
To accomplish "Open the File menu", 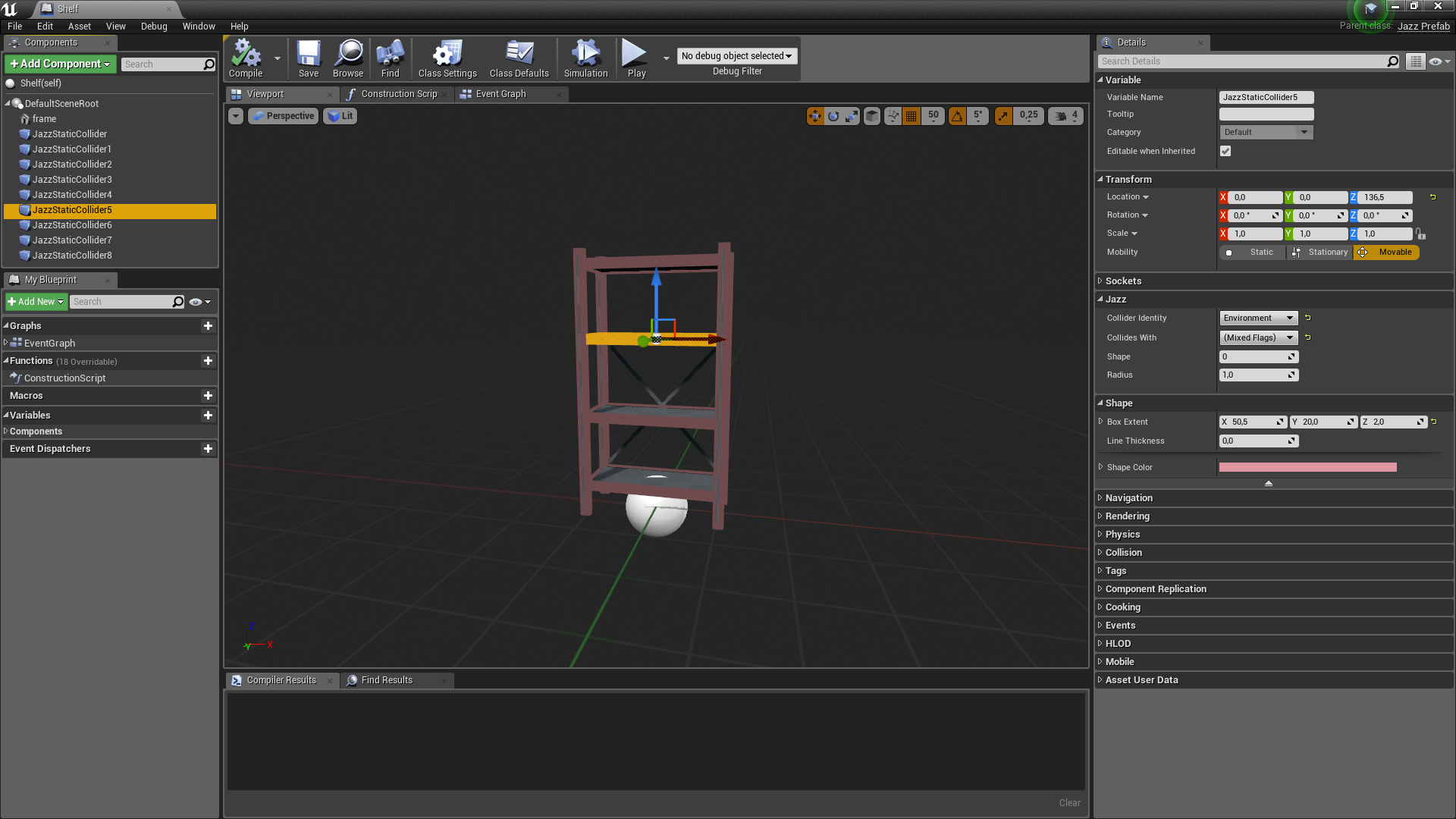I will (14, 26).
